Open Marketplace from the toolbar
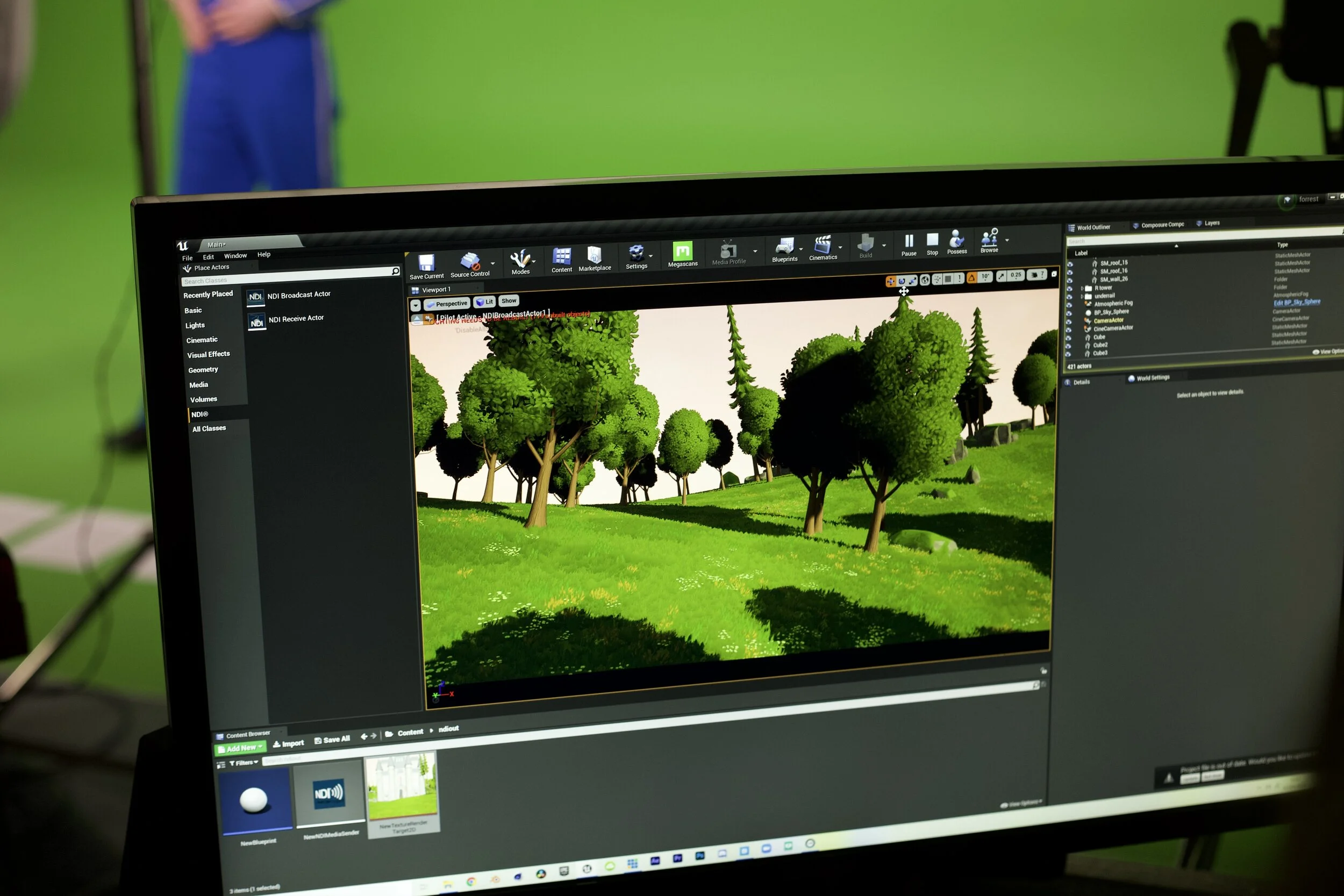The image size is (1344, 896). tap(594, 256)
